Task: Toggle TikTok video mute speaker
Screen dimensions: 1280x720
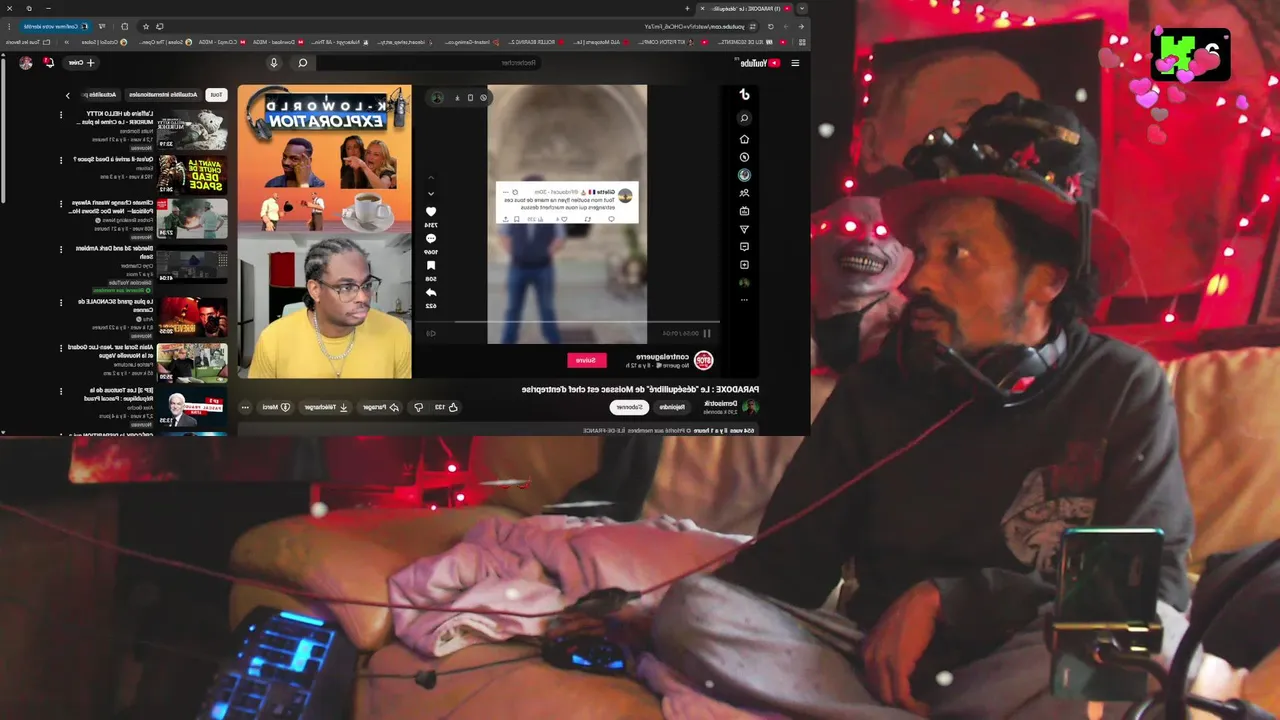Action: [x=431, y=334]
